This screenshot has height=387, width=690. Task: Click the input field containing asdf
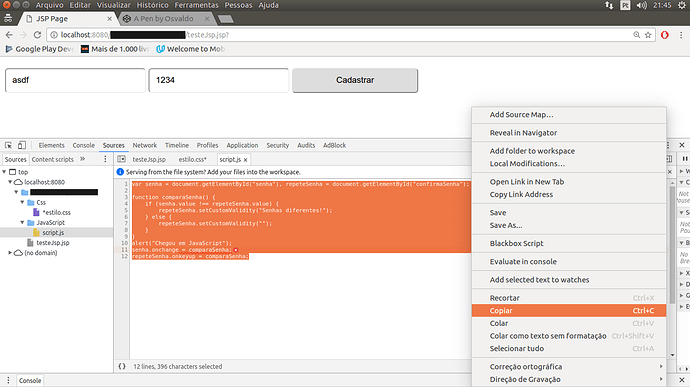(75, 80)
